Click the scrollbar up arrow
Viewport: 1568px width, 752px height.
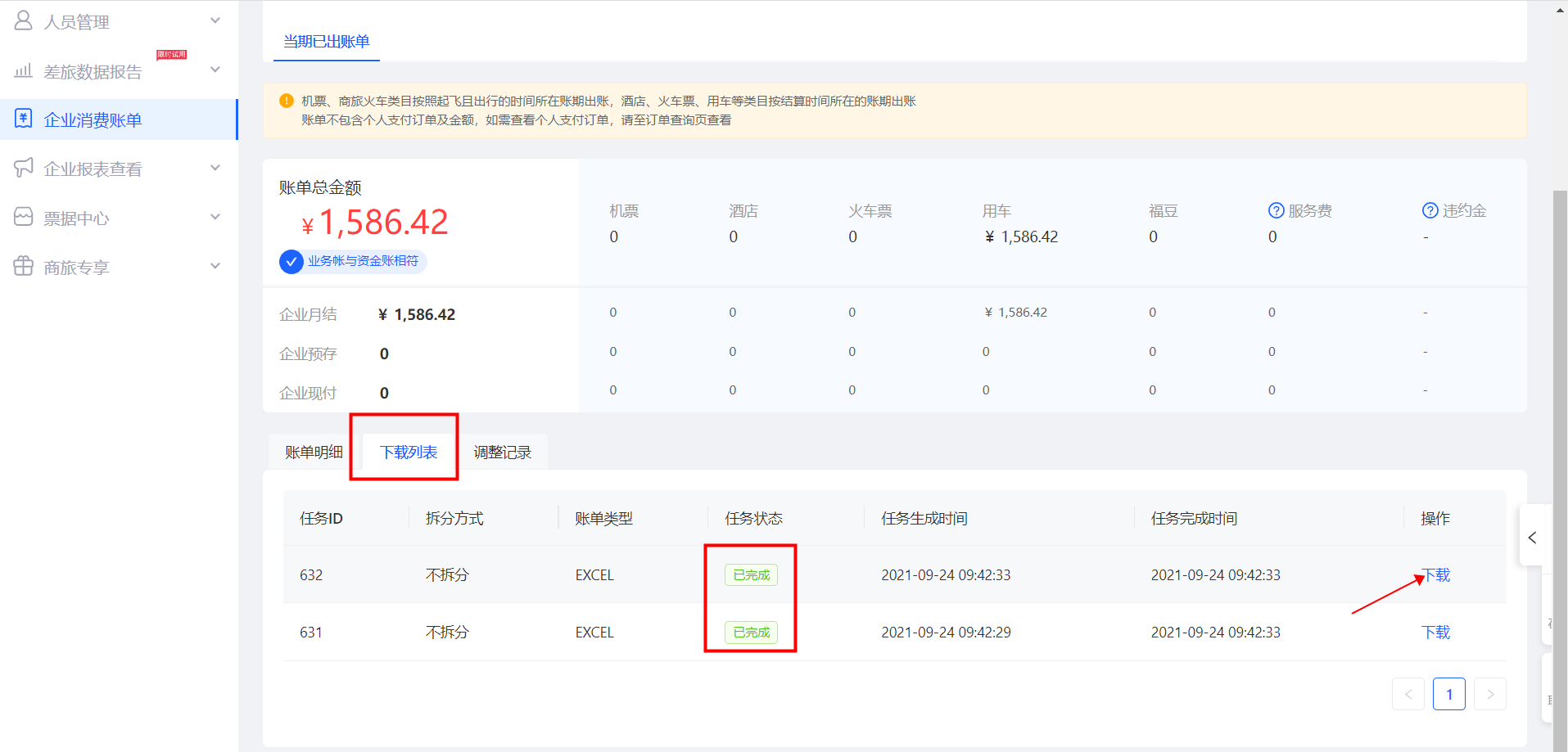click(x=1560, y=10)
